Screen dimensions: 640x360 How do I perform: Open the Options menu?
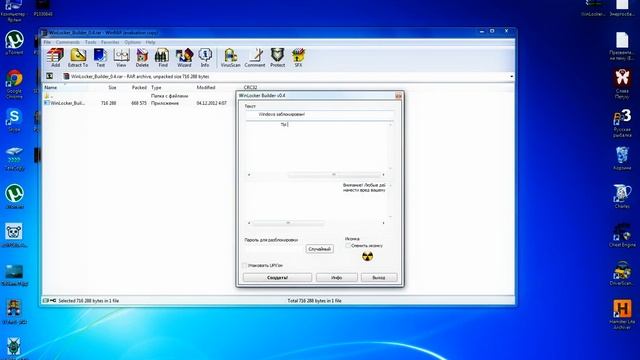pos(133,42)
